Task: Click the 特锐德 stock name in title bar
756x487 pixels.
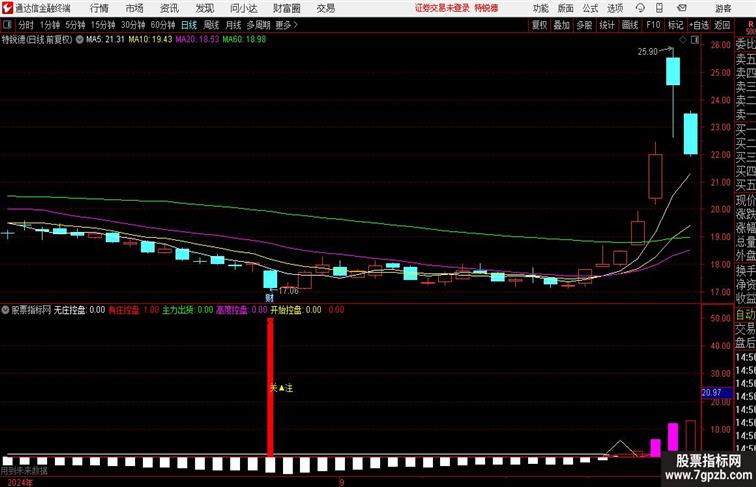Action: [486, 8]
